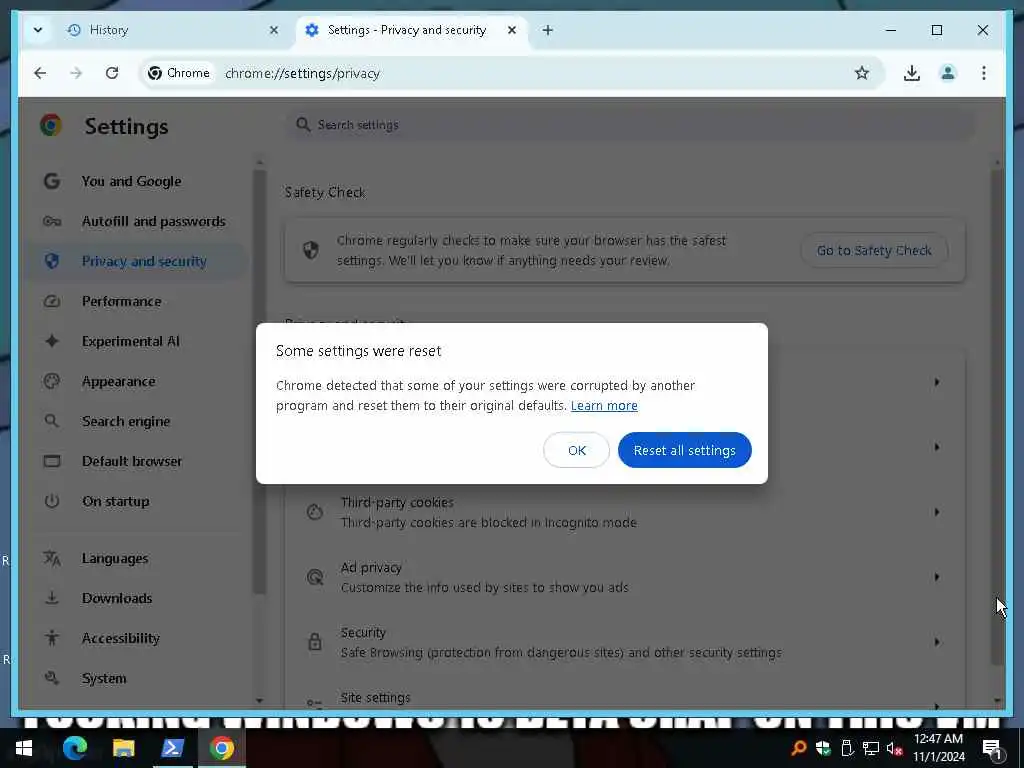Open a new tab
This screenshot has height=768, width=1024.
pos(548,30)
